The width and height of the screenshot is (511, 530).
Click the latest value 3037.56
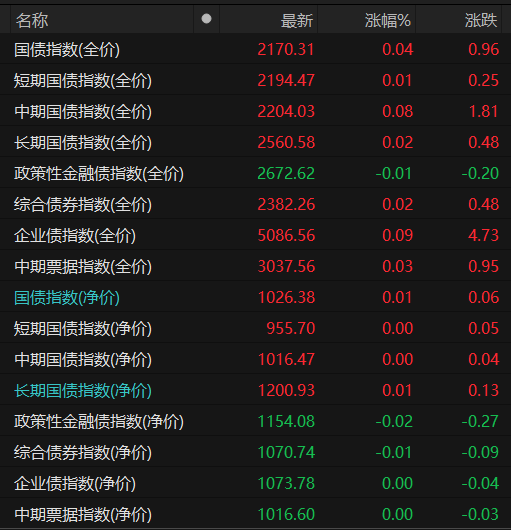(286, 266)
